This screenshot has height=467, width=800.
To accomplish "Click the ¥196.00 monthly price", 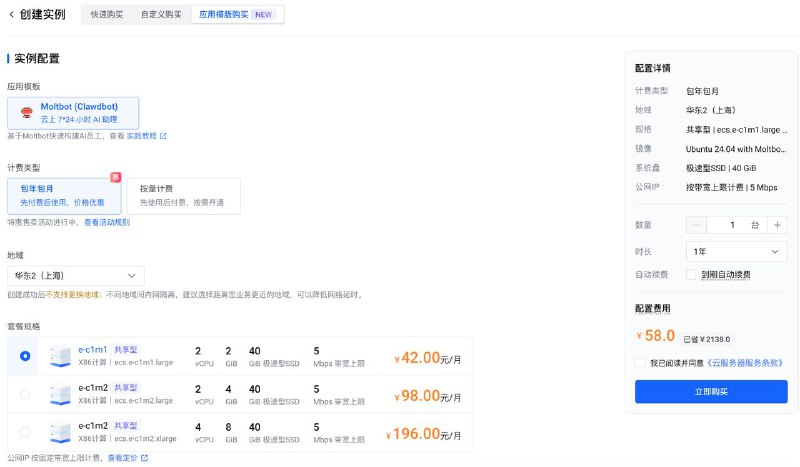I will (423, 434).
